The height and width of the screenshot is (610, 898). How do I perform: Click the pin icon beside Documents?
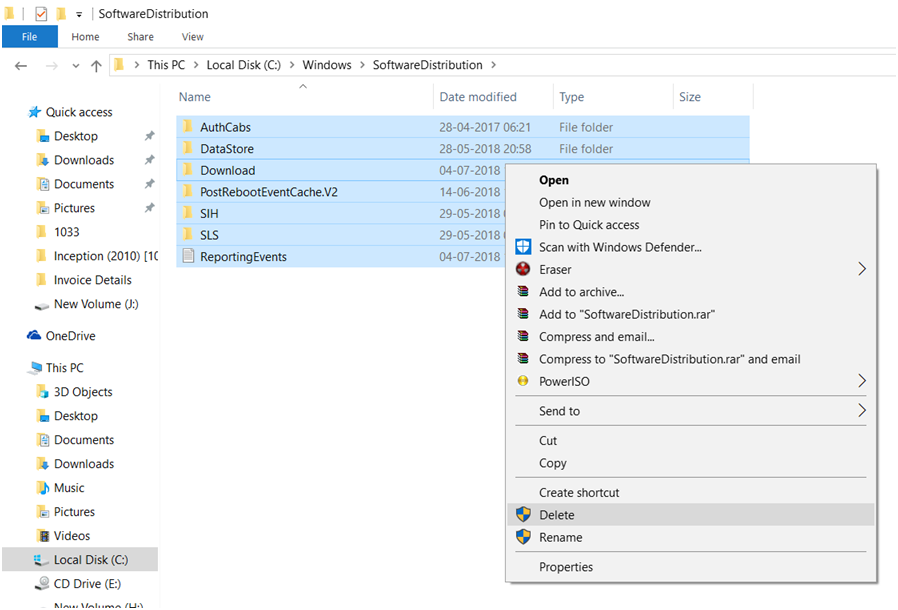(x=149, y=184)
